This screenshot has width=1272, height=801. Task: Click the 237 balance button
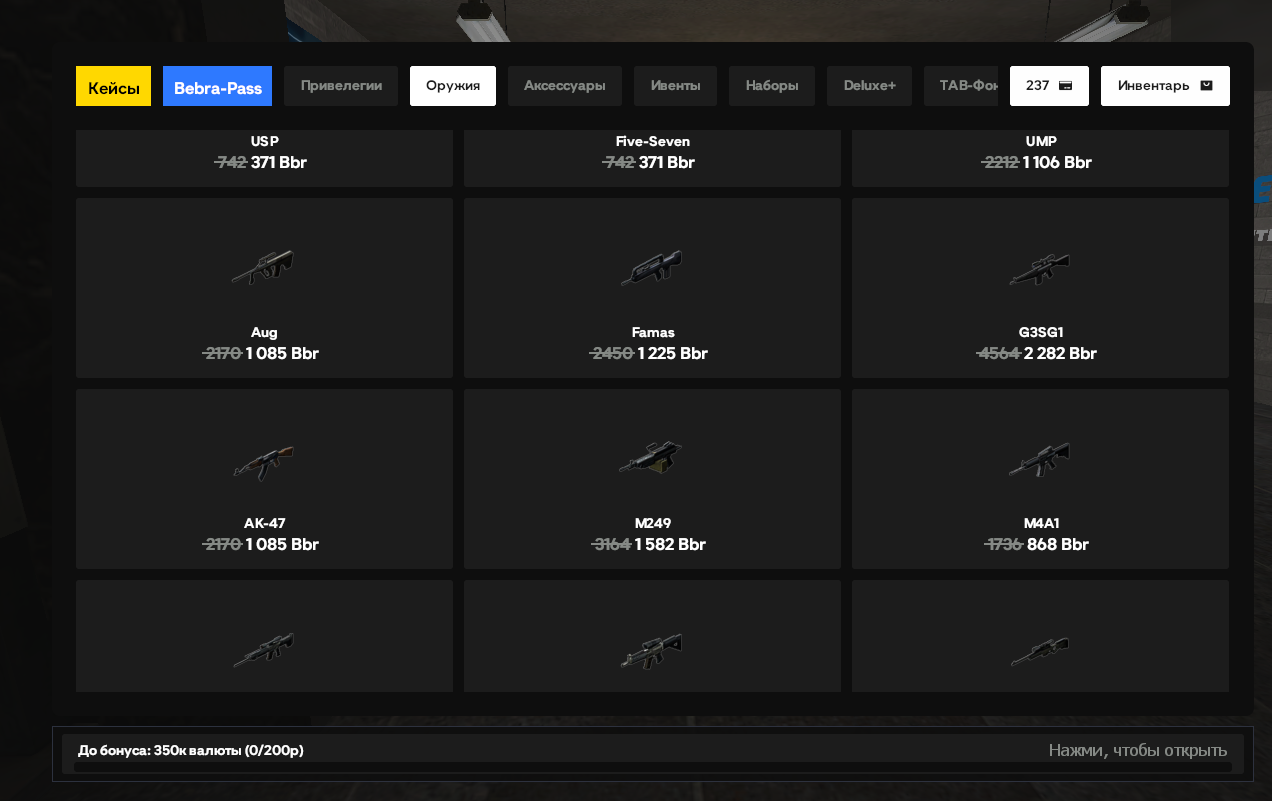point(1049,86)
